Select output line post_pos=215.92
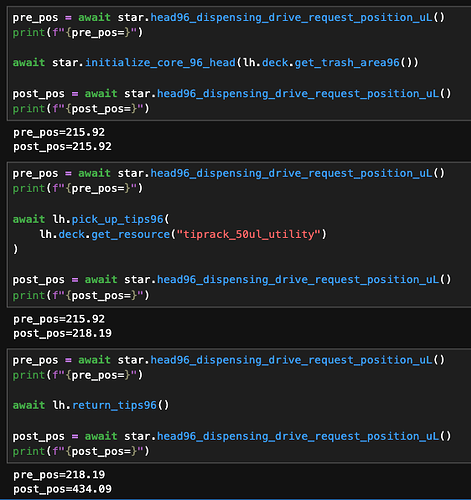Screen dimensions: 471x500 pos(62,146)
